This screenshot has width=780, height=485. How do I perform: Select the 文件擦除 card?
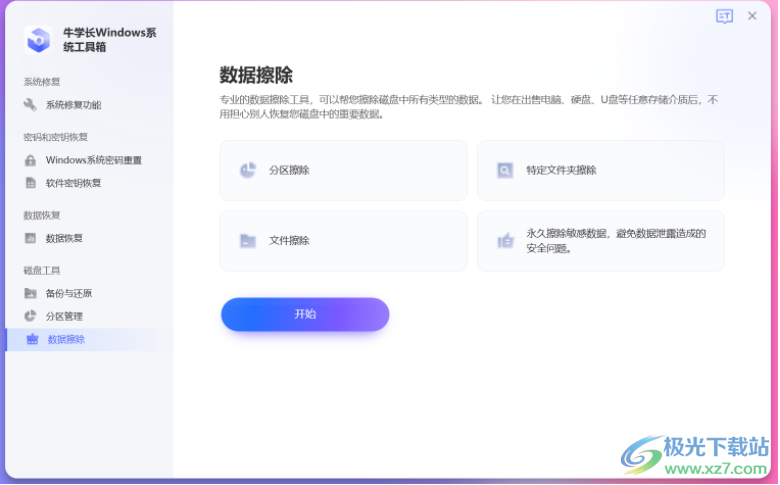[344, 241]
